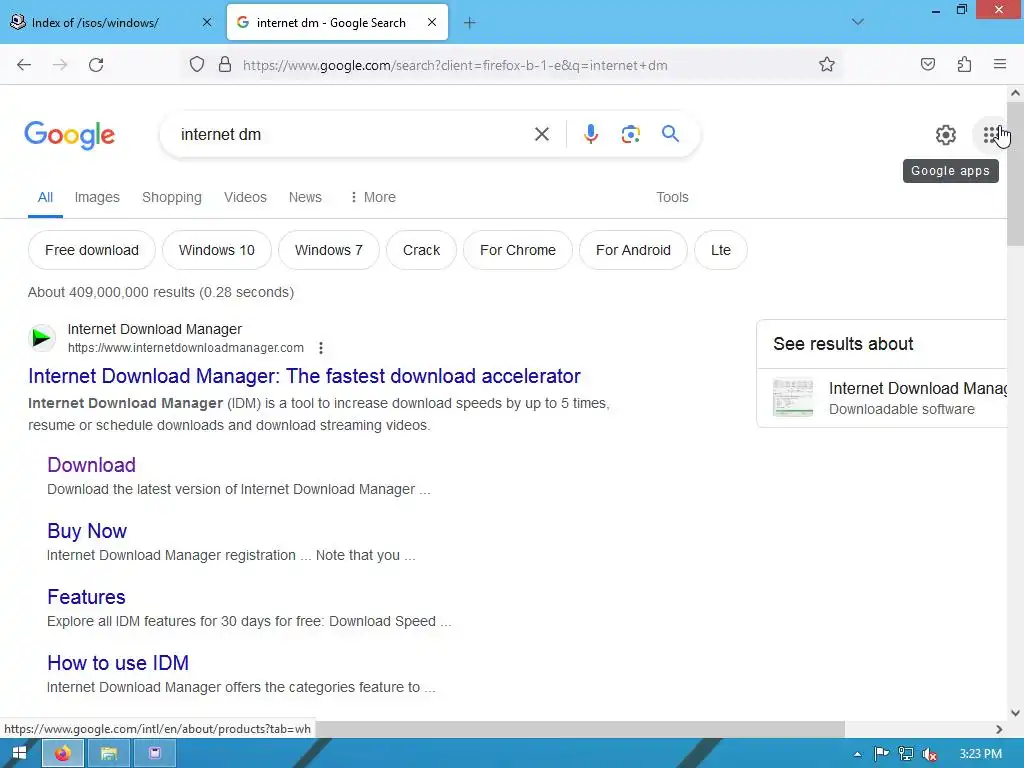Reload the current page
Image resolution: width=1024 pixels, height=768 pixels.
click(x=96, y=65)
